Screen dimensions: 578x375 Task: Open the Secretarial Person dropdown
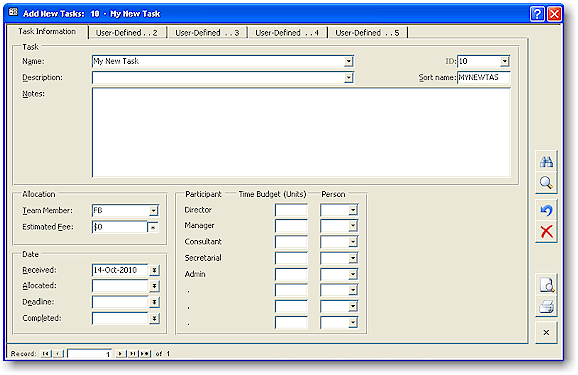pos(353,258)
